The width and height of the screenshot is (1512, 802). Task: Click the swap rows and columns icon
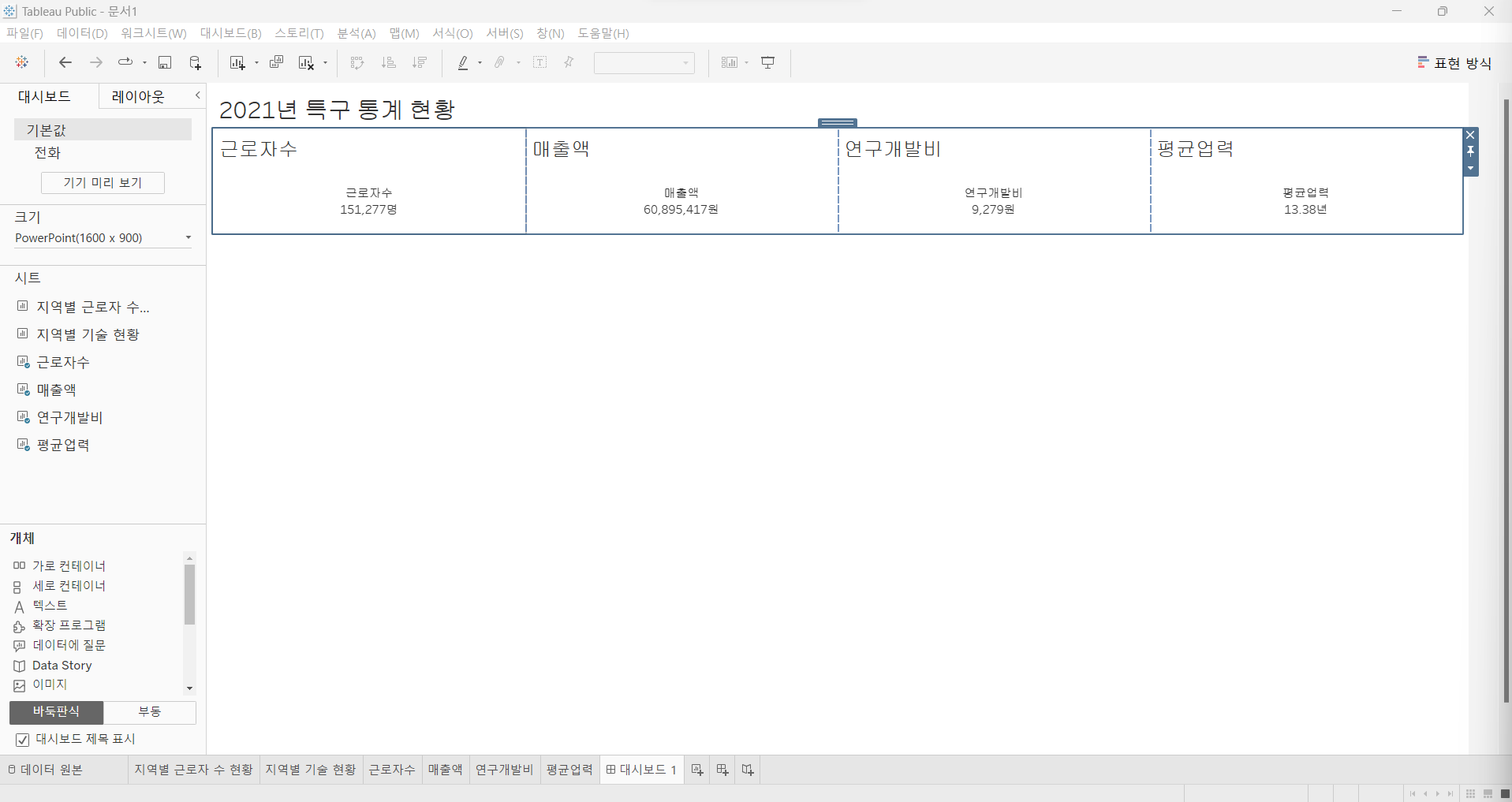(x=357, y=62)
